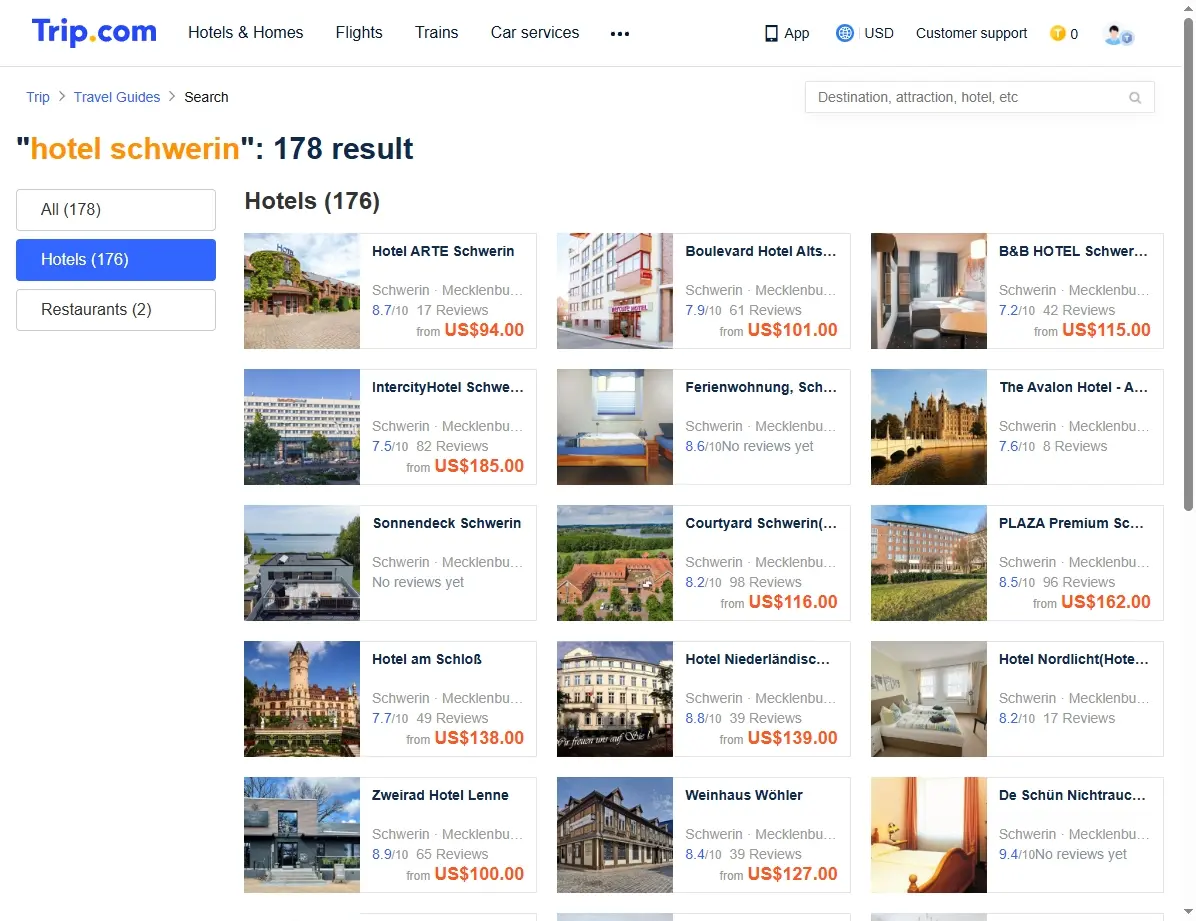Click the gold Trip Coins icon
This screenshot has width=1196, height=921.
[x=1057, y=33]
